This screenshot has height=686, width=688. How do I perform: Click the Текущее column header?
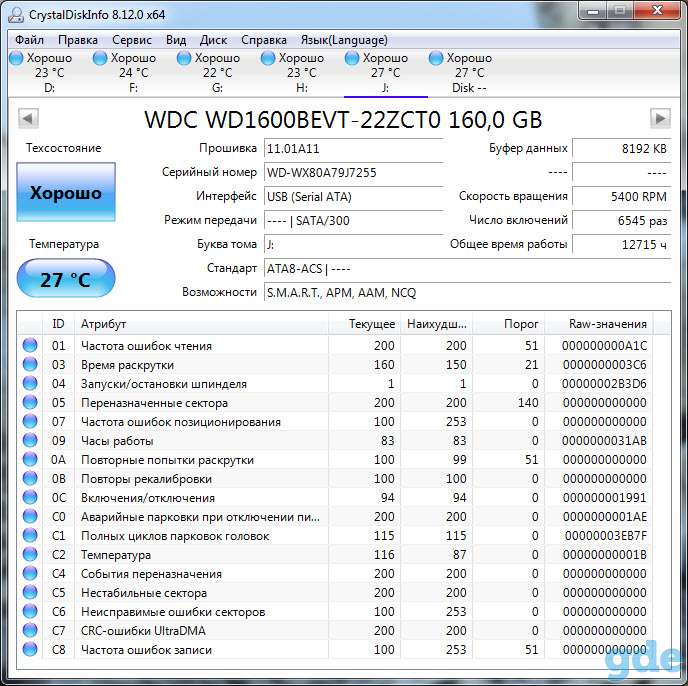365,324
